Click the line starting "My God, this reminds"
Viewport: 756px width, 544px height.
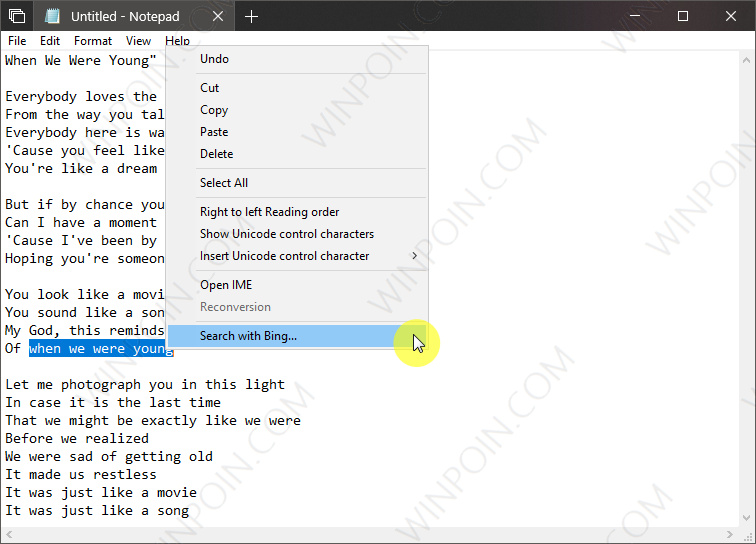[85, 330]
